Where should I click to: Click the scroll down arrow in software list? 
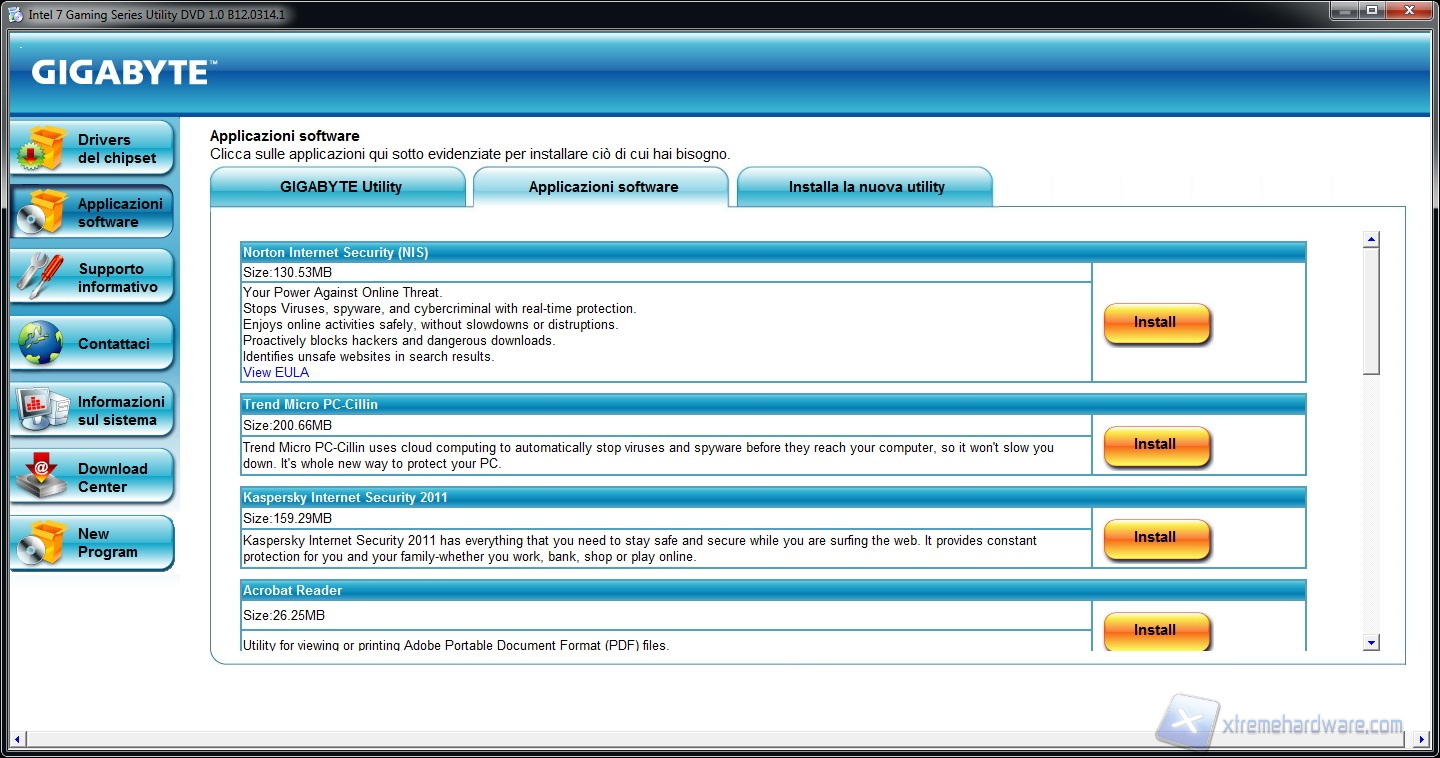coord(1371,643)
